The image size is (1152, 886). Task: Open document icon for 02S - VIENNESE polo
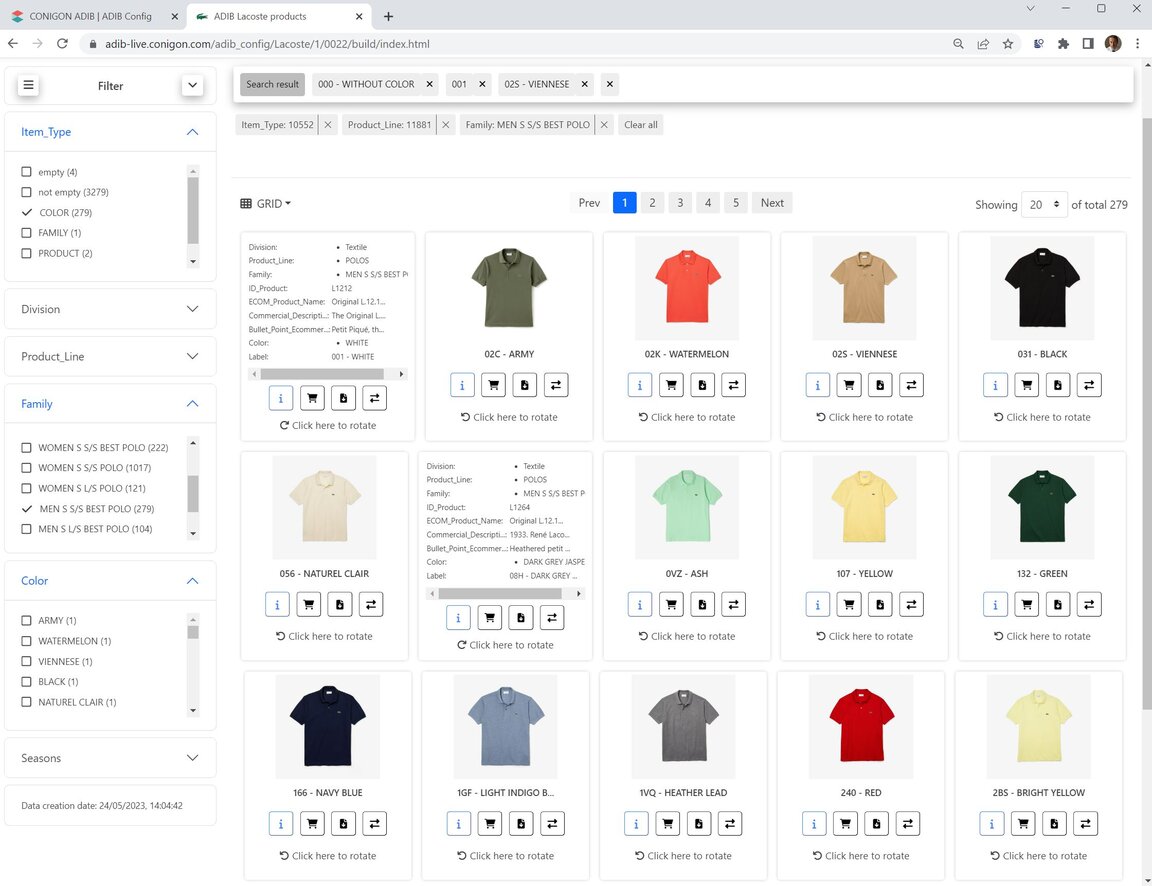[x=879, y=385]
